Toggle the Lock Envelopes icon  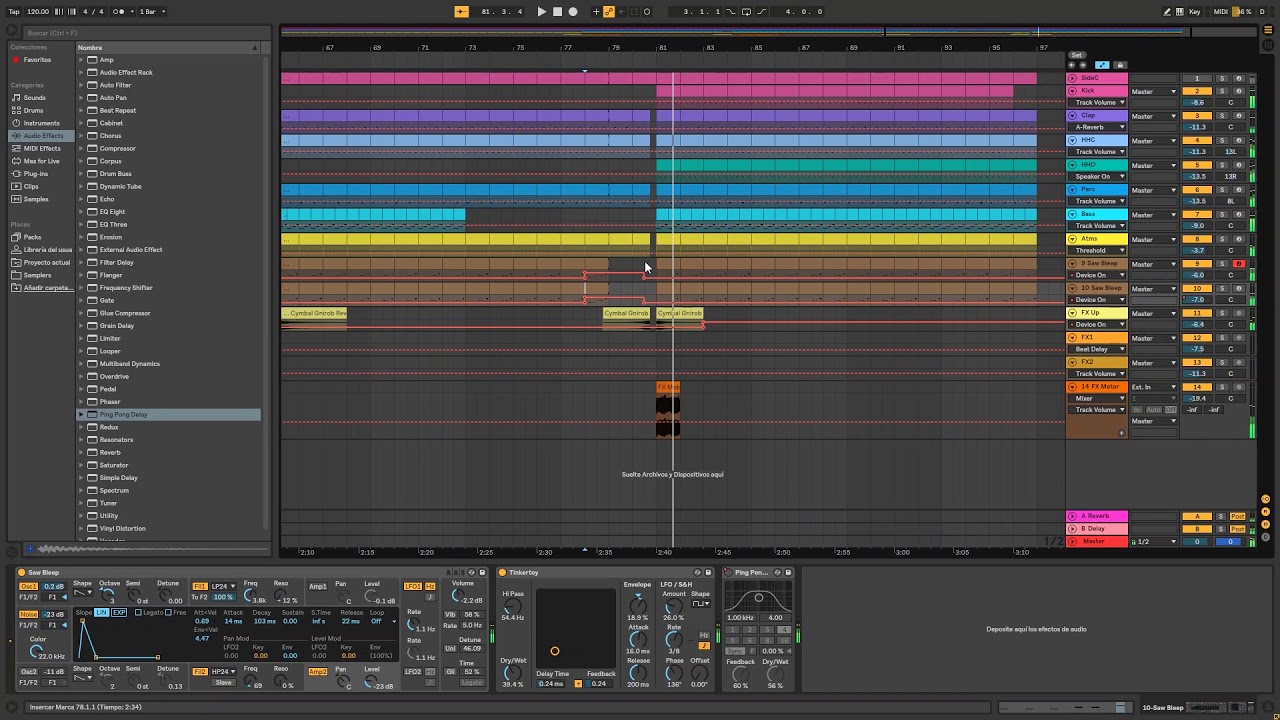[x=1119, y=65]
